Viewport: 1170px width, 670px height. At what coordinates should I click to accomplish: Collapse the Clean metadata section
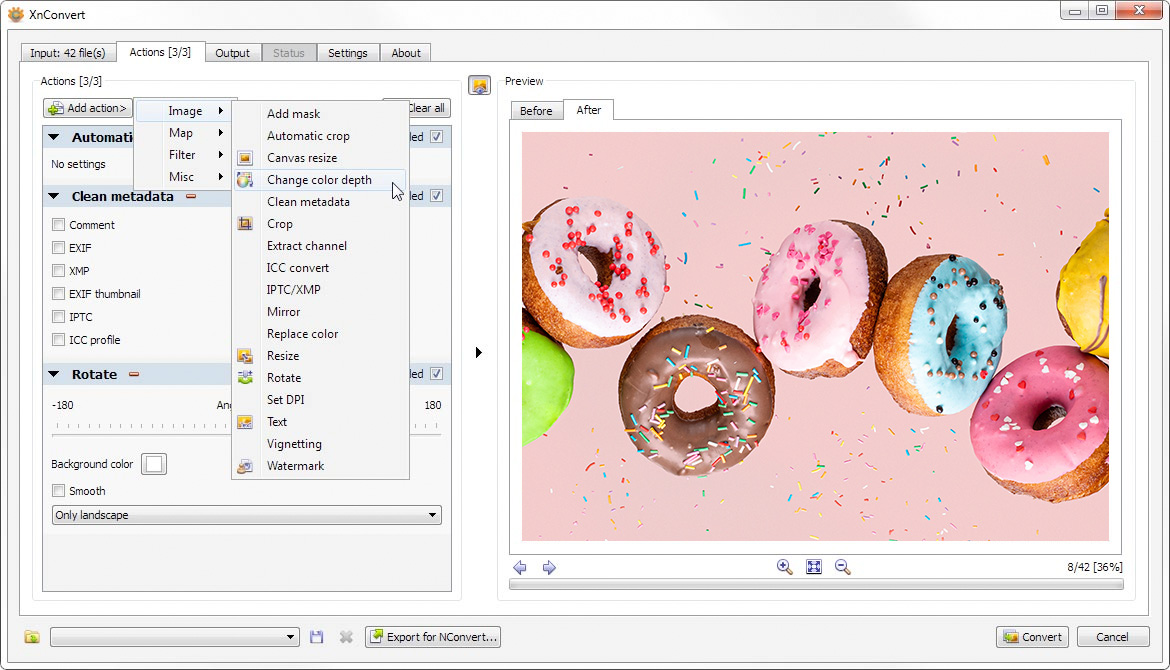(x=54, y=196)
